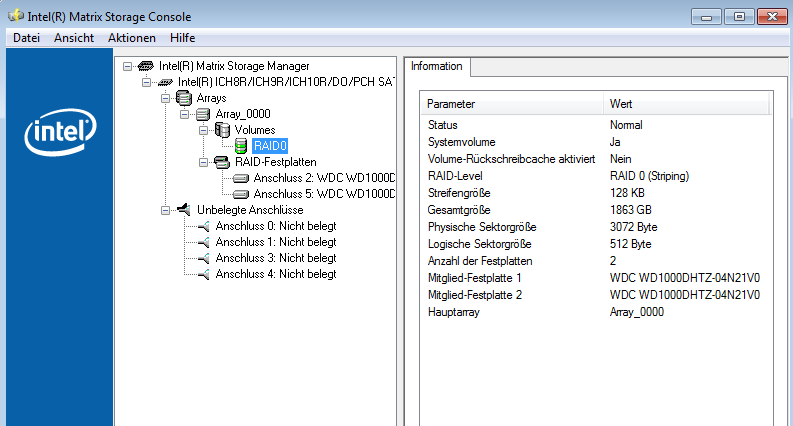
Task: Click the Gesamtgröße value 1863 GB
Action: pyautogui.click(x=631, y=210)
